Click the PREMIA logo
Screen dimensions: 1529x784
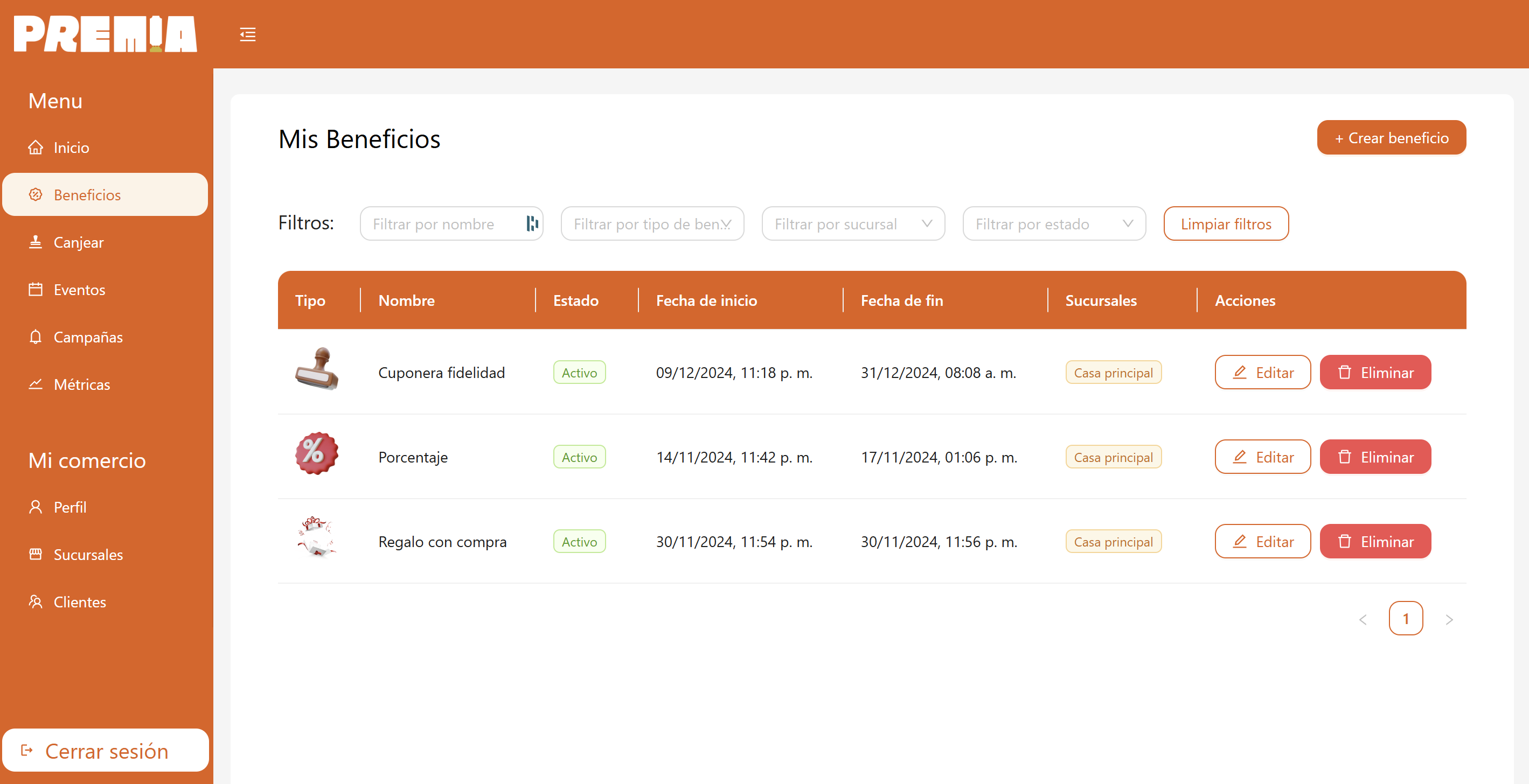click(x=105, y=34)
